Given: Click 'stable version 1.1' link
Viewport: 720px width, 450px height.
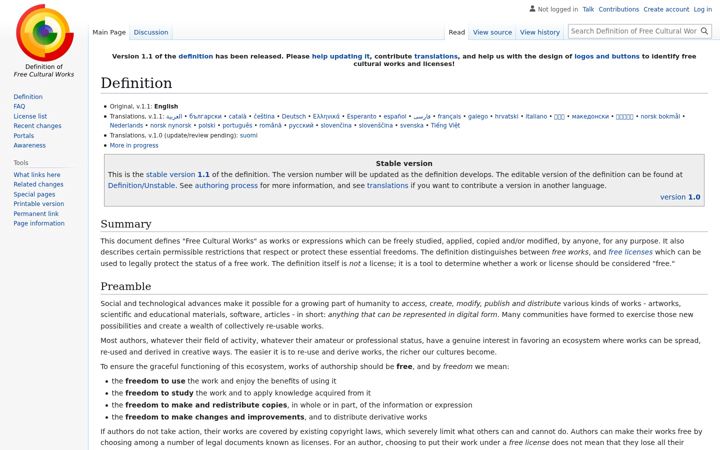Looking at the screenshot, I should pos(178,174).
